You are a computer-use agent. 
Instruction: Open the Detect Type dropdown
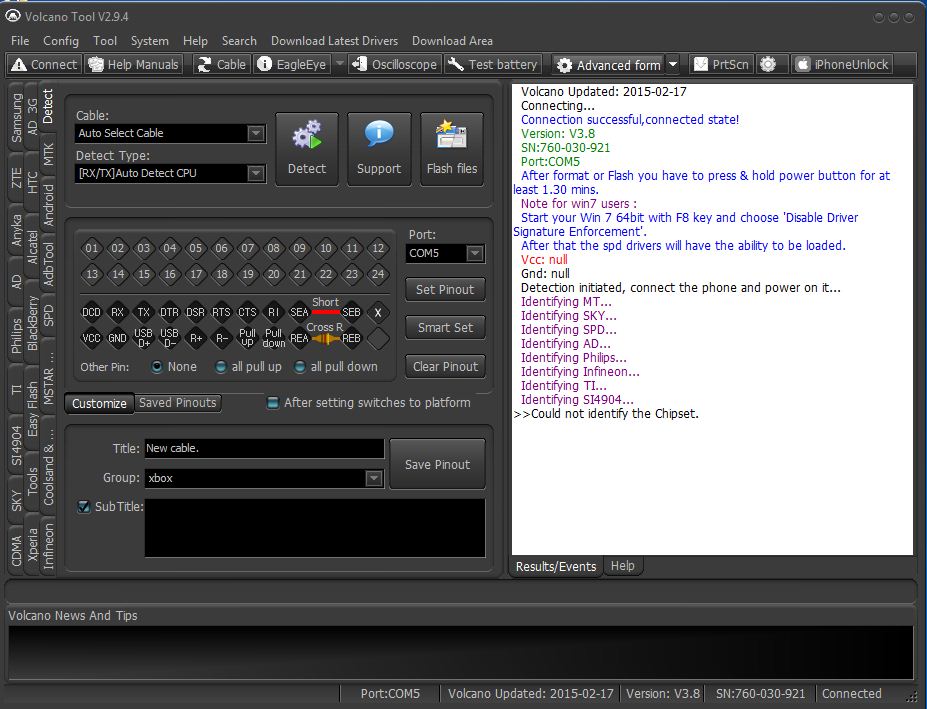tap(256, 173)
